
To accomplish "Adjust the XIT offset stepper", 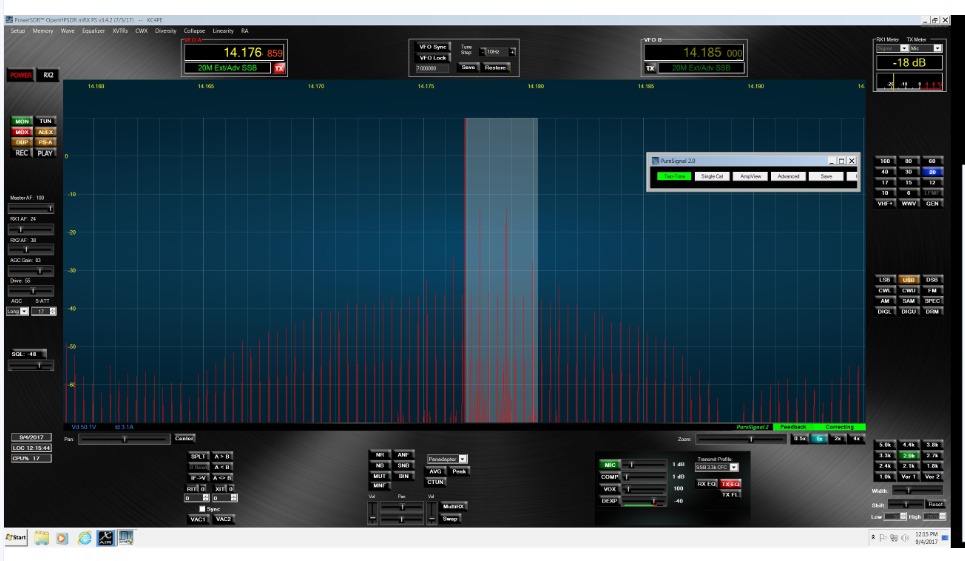I will (x=225, y=498).
